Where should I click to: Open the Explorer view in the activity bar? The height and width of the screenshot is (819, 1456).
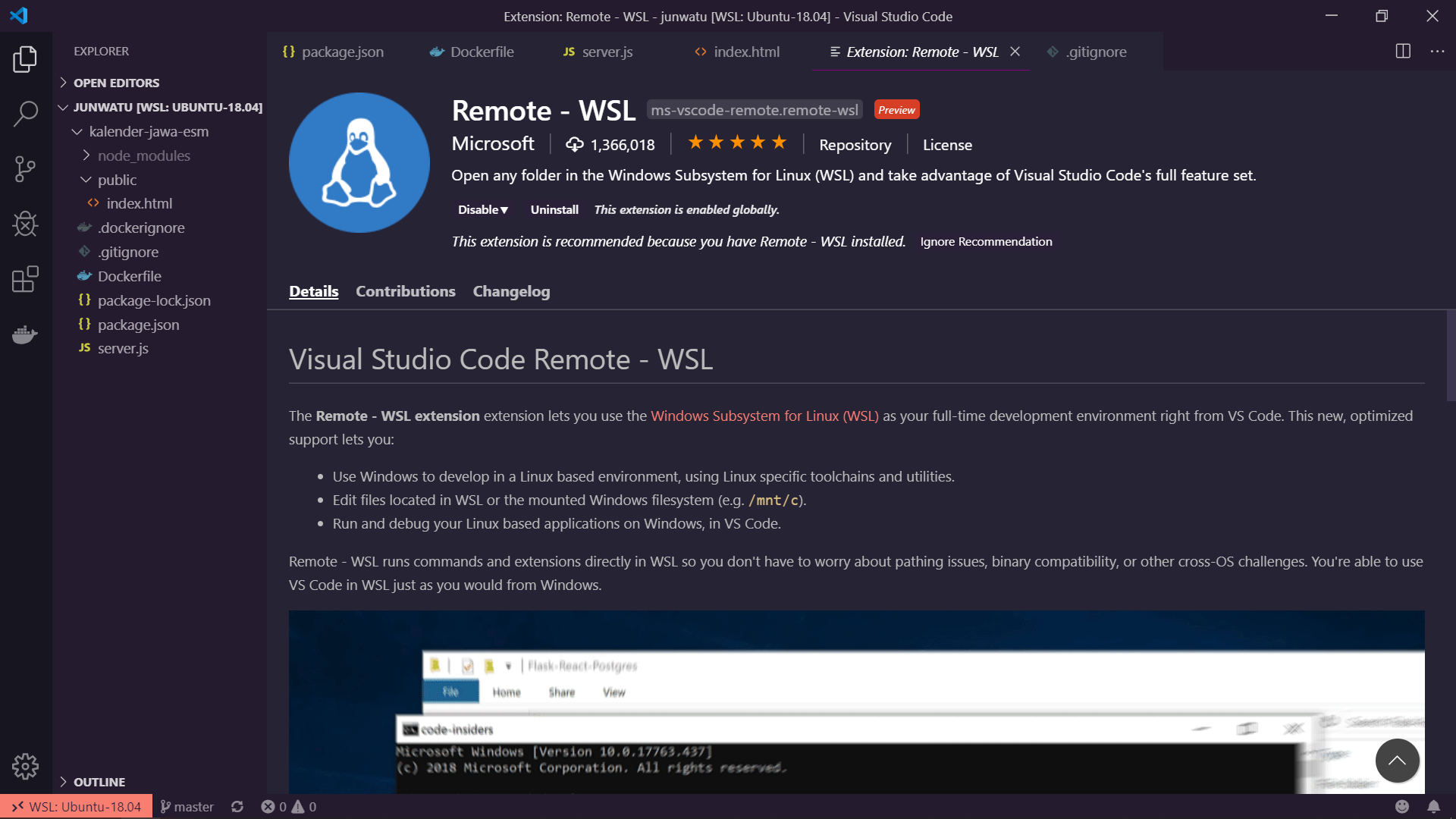click(25, 59)
